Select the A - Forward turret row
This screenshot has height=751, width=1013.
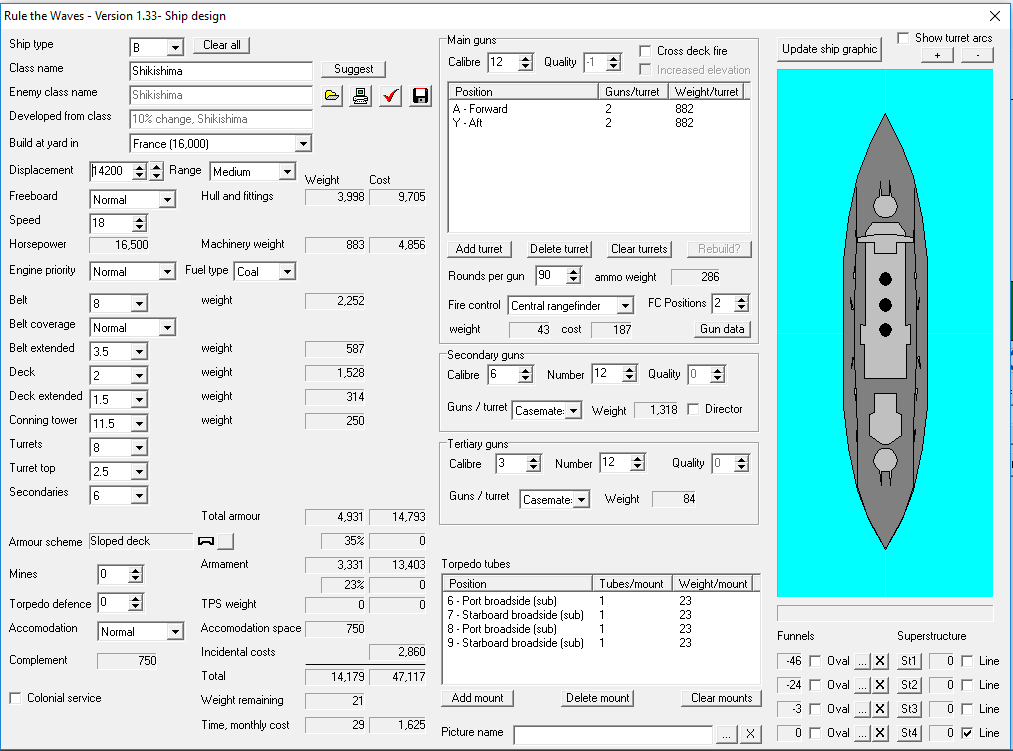click(x=598, y=109)
